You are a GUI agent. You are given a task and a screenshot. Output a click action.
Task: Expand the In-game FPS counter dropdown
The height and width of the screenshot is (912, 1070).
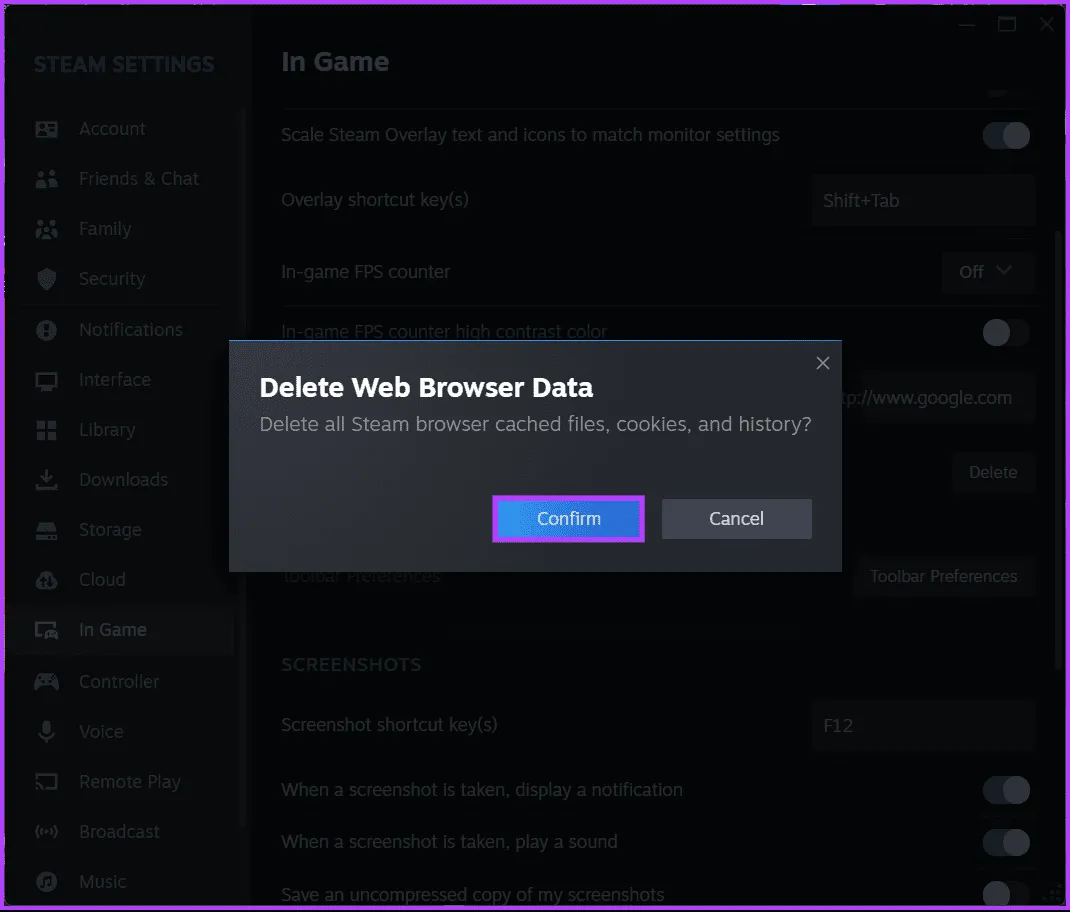987,272
